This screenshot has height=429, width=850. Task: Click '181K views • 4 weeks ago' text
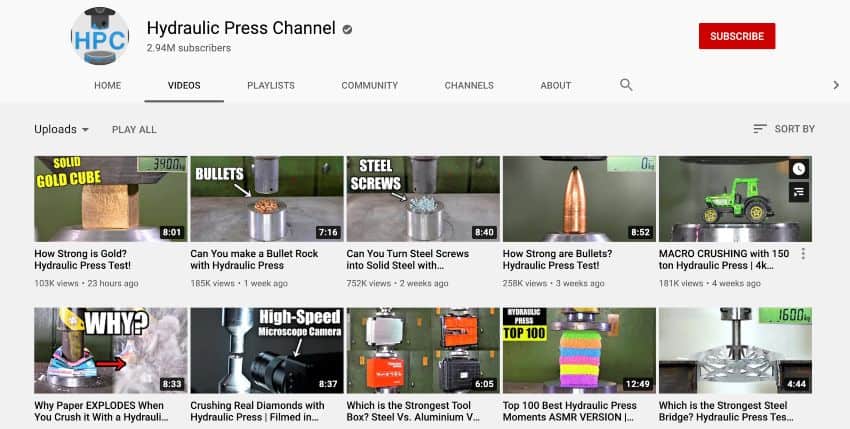pos(710,283)
